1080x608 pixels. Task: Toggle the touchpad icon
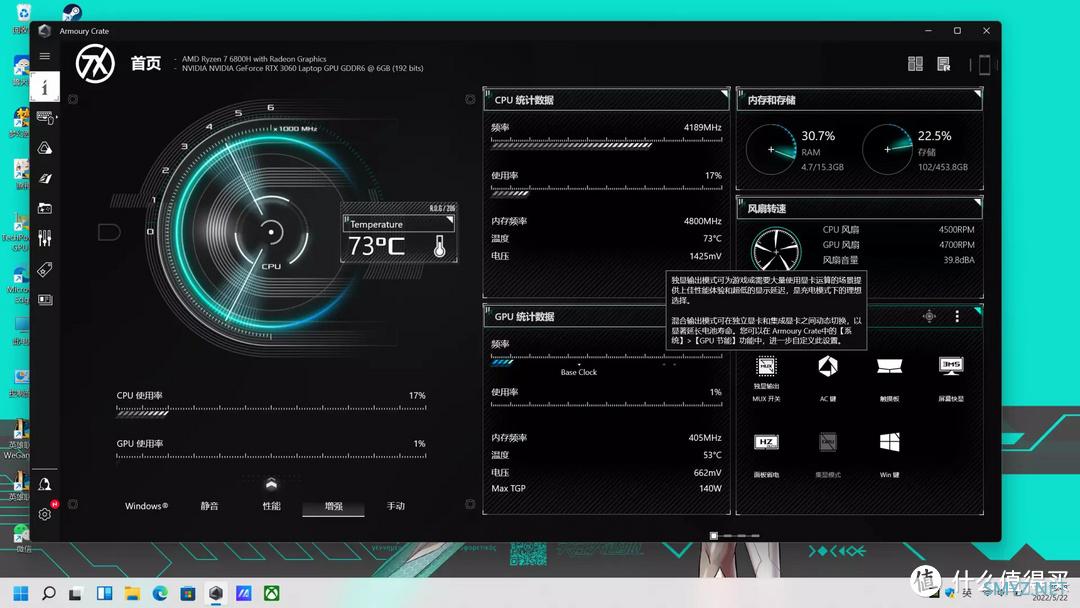(x=889, y=366)
